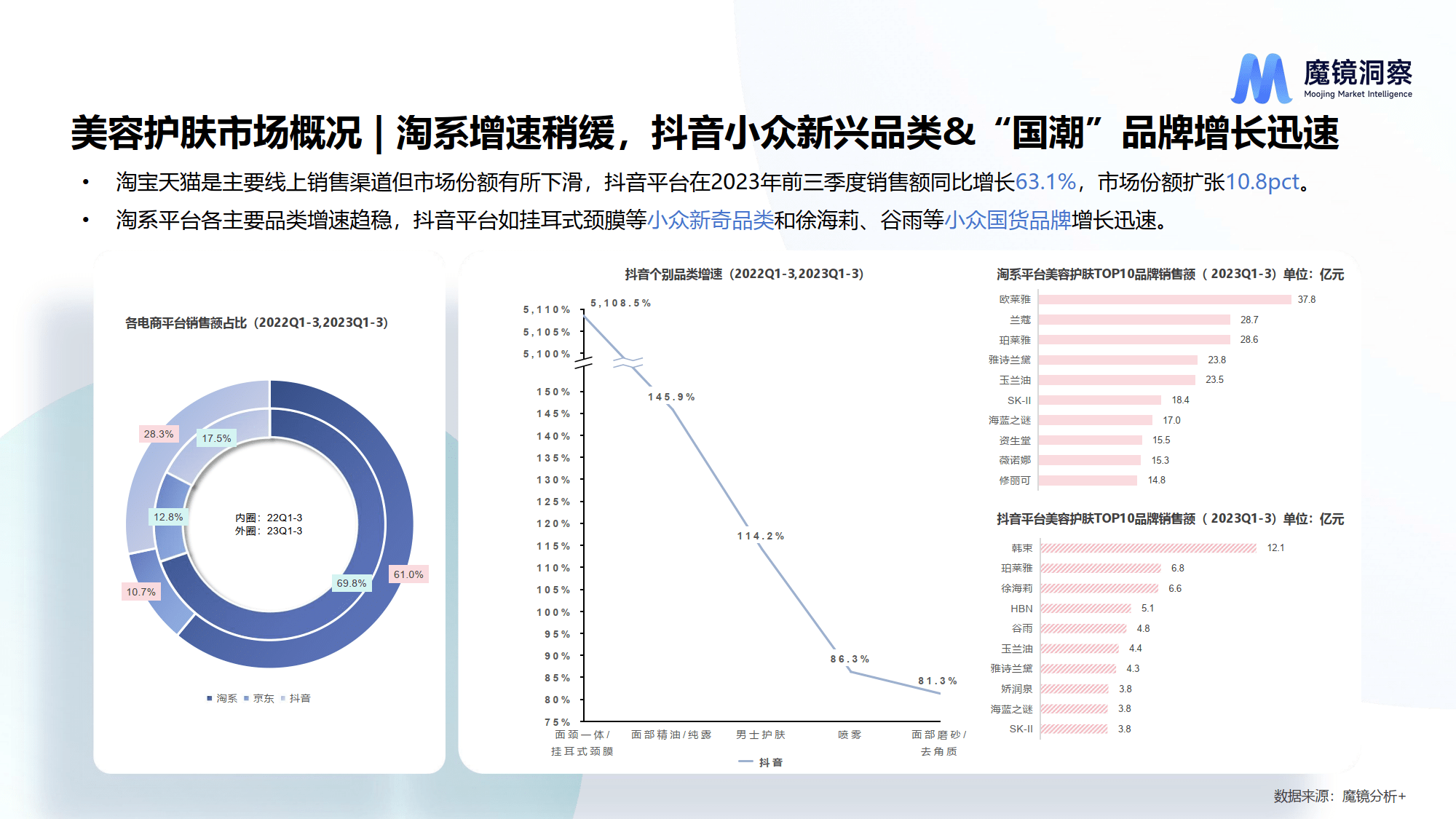
Task: Click the 欧莱雅 37.8 bar
Action: point(1165,299)
